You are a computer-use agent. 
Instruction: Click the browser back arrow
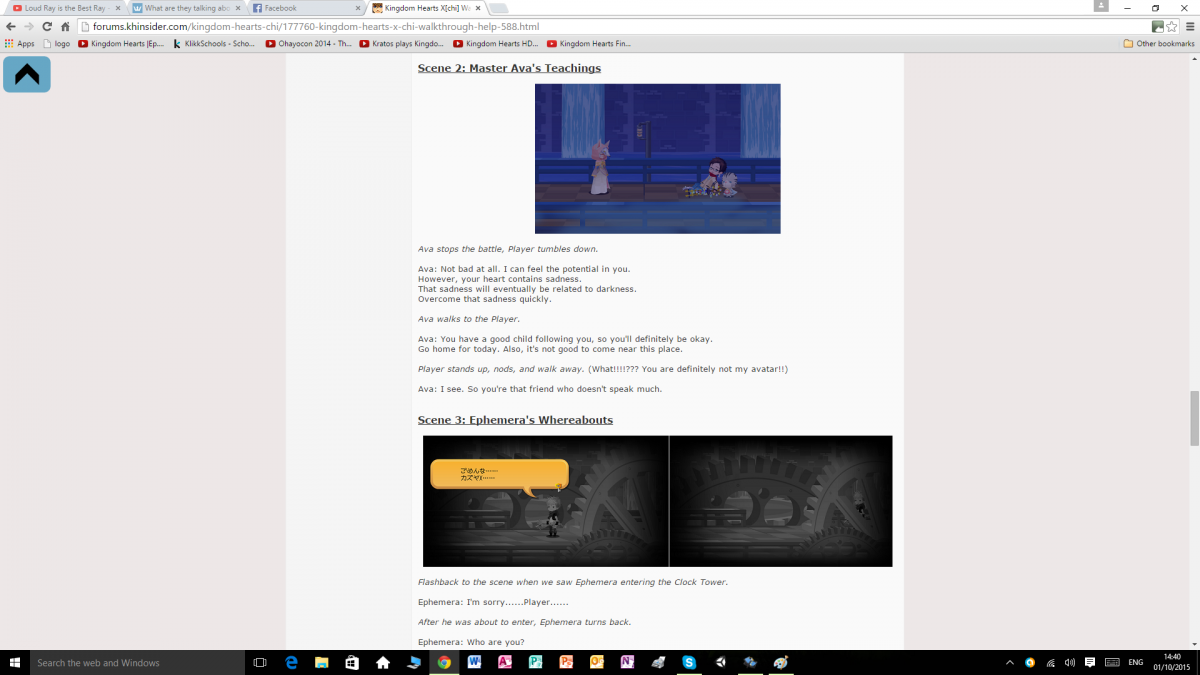click(10, 27)
